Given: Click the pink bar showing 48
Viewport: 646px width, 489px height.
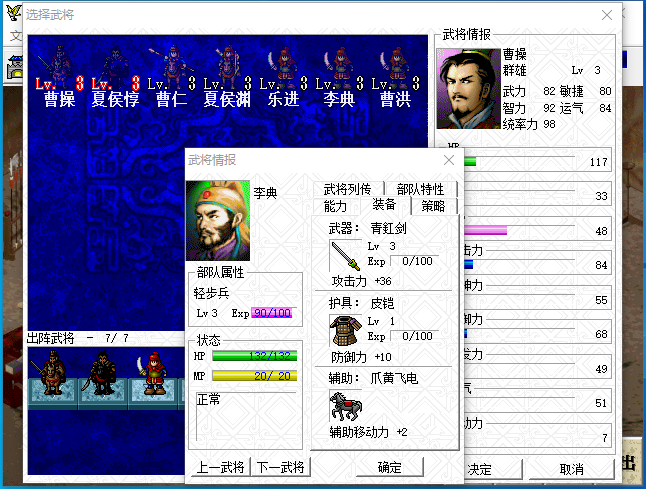Looking at the screenshot, I should pyautogui.click(x=519, y=230).
